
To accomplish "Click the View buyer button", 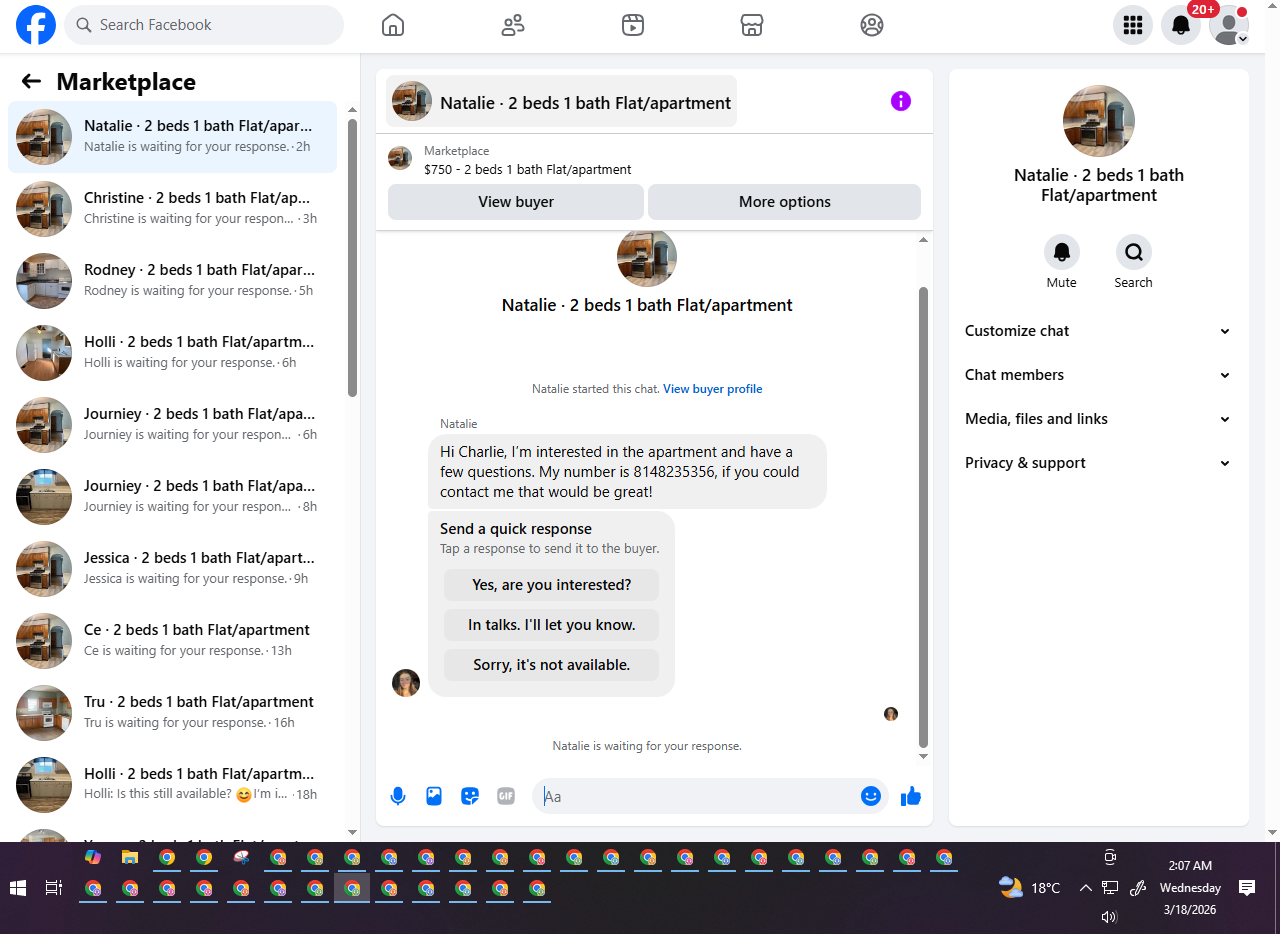I will (516, 202).
